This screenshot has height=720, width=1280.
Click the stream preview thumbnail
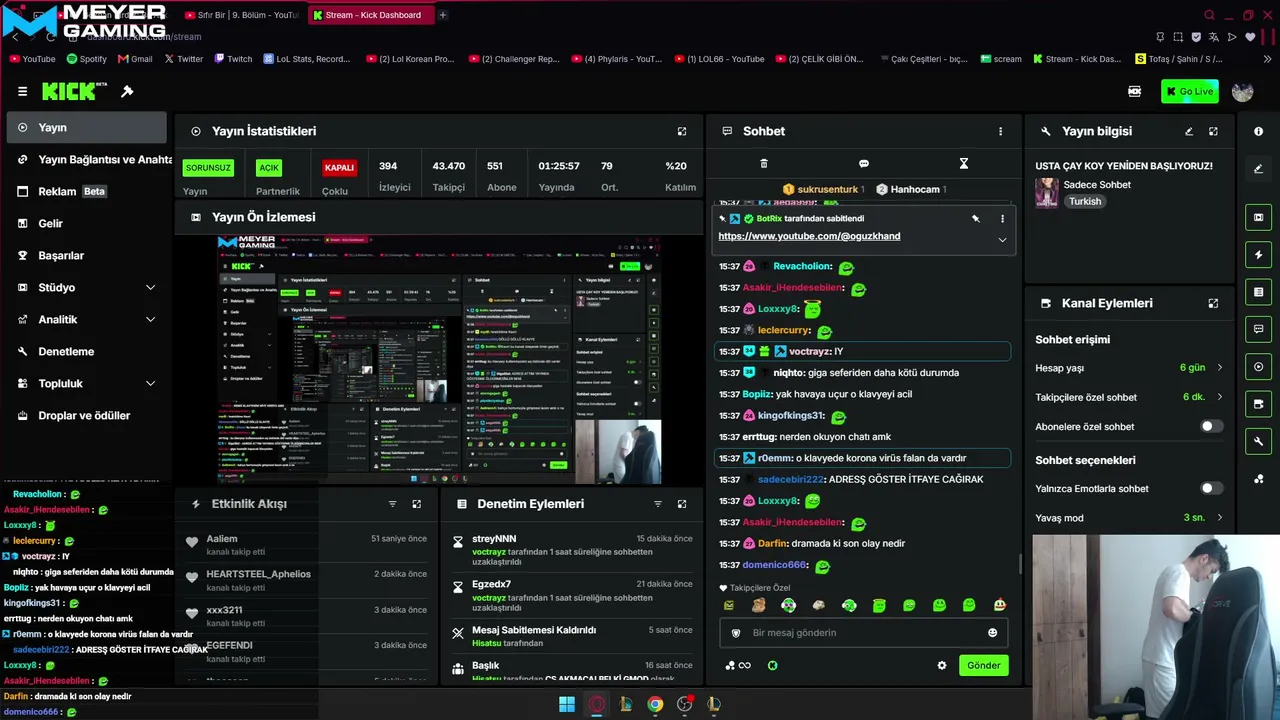coord(439,360)
